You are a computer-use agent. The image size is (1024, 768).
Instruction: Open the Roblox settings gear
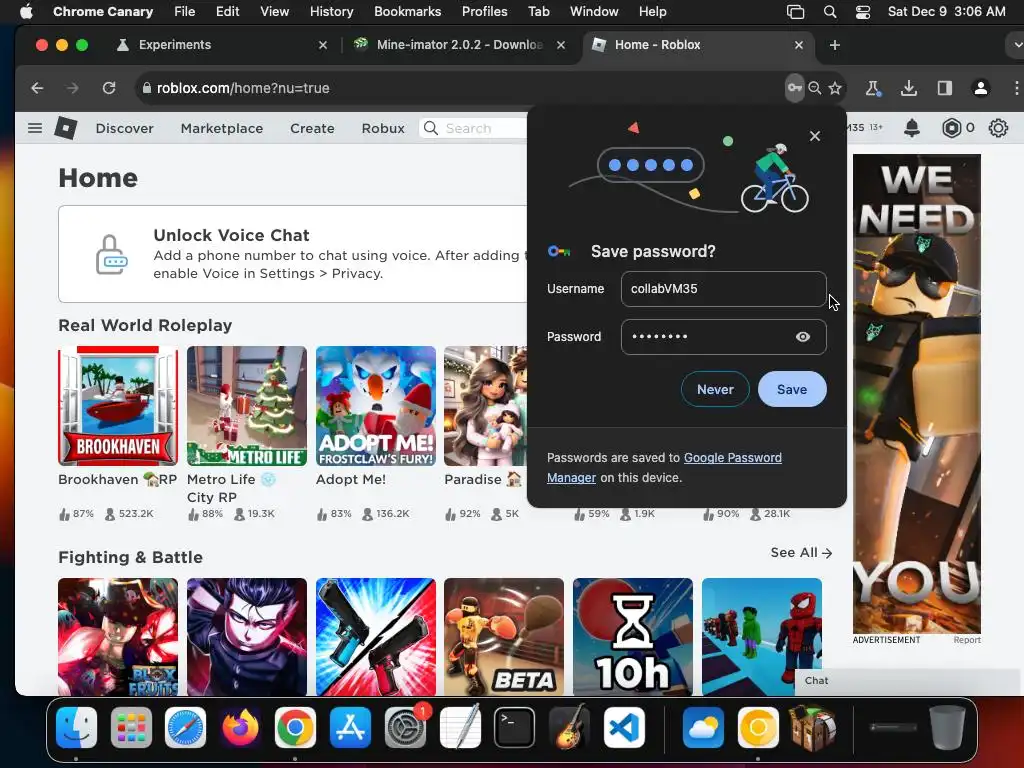coord(998,128)
